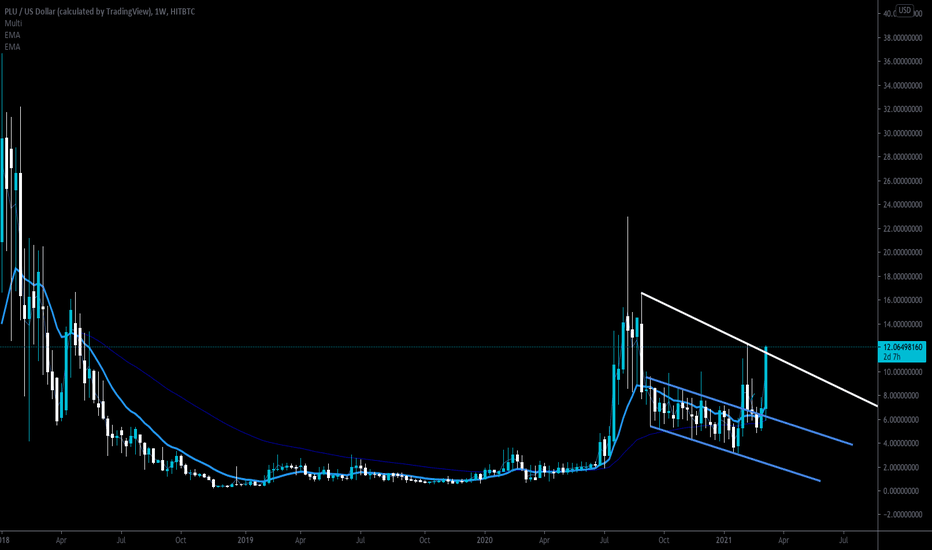This screenshot has height=550, width=932.
Task: Select the white descending trendline
Action: [759, 349]
